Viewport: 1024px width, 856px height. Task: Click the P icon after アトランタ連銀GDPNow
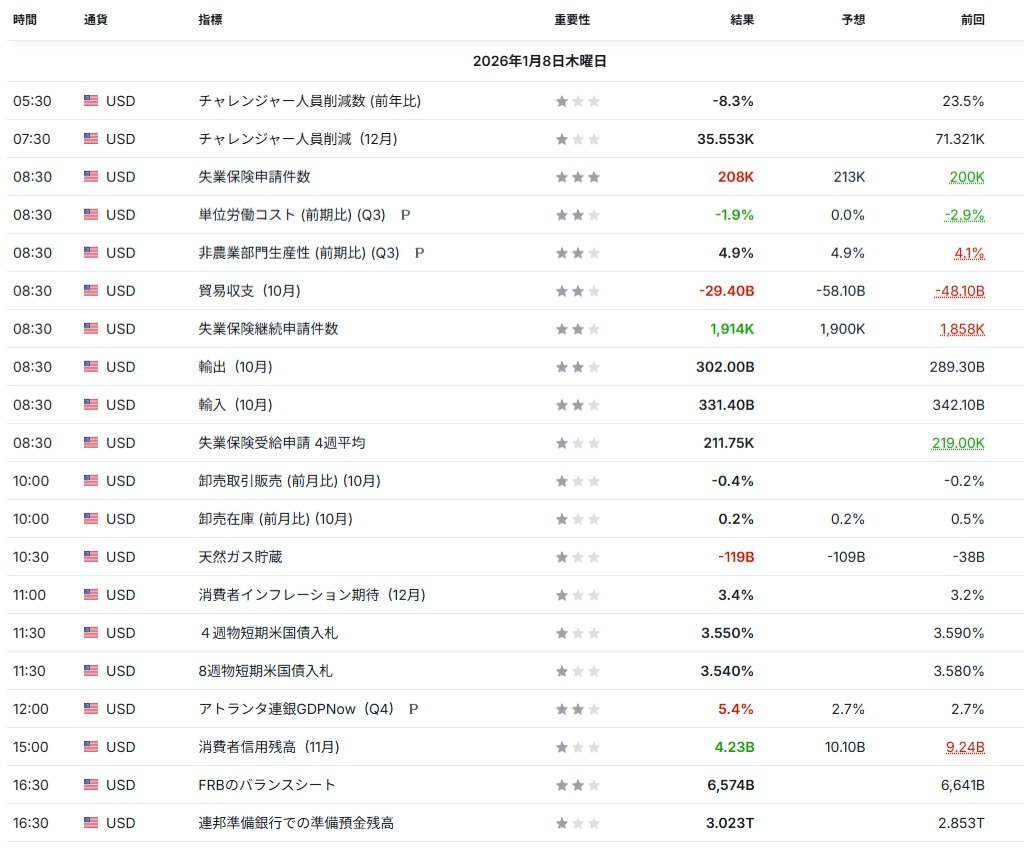coord(413,709)
